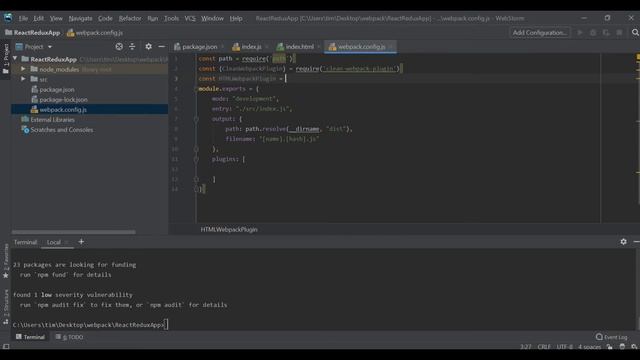Toggle the Project tool window side tab
The height and width of the screenshot is (360, 640).
5,58
